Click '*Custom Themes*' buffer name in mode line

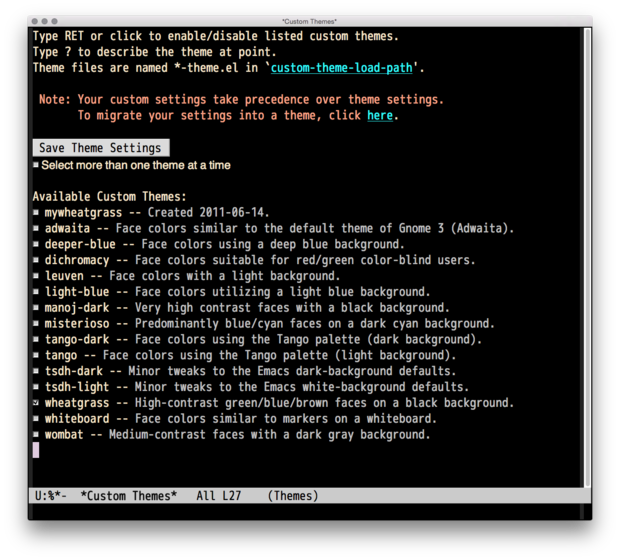(x=129, y=496)
